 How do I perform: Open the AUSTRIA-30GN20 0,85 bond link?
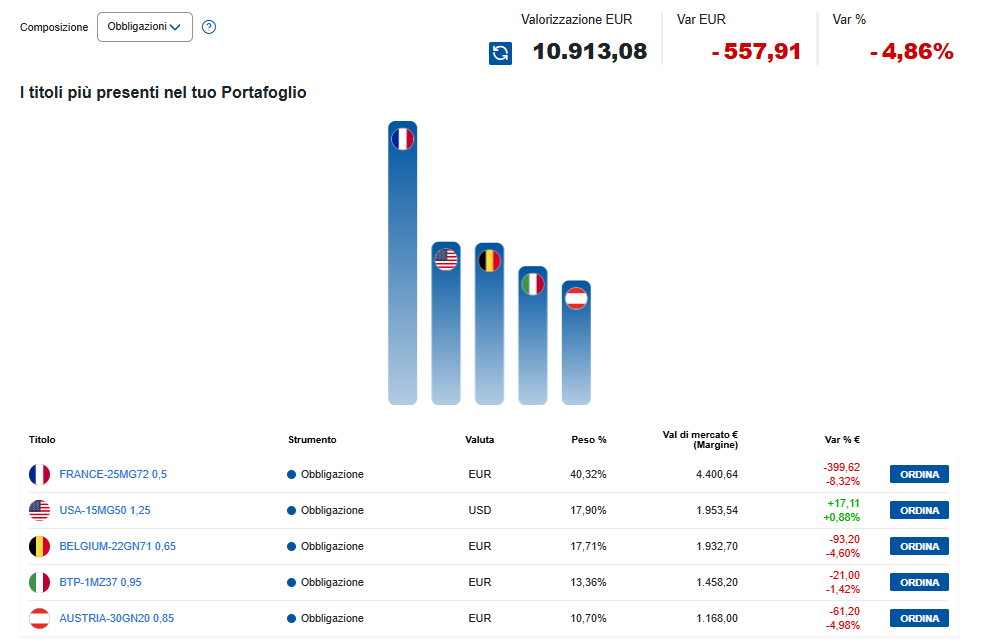pos(116,618)
